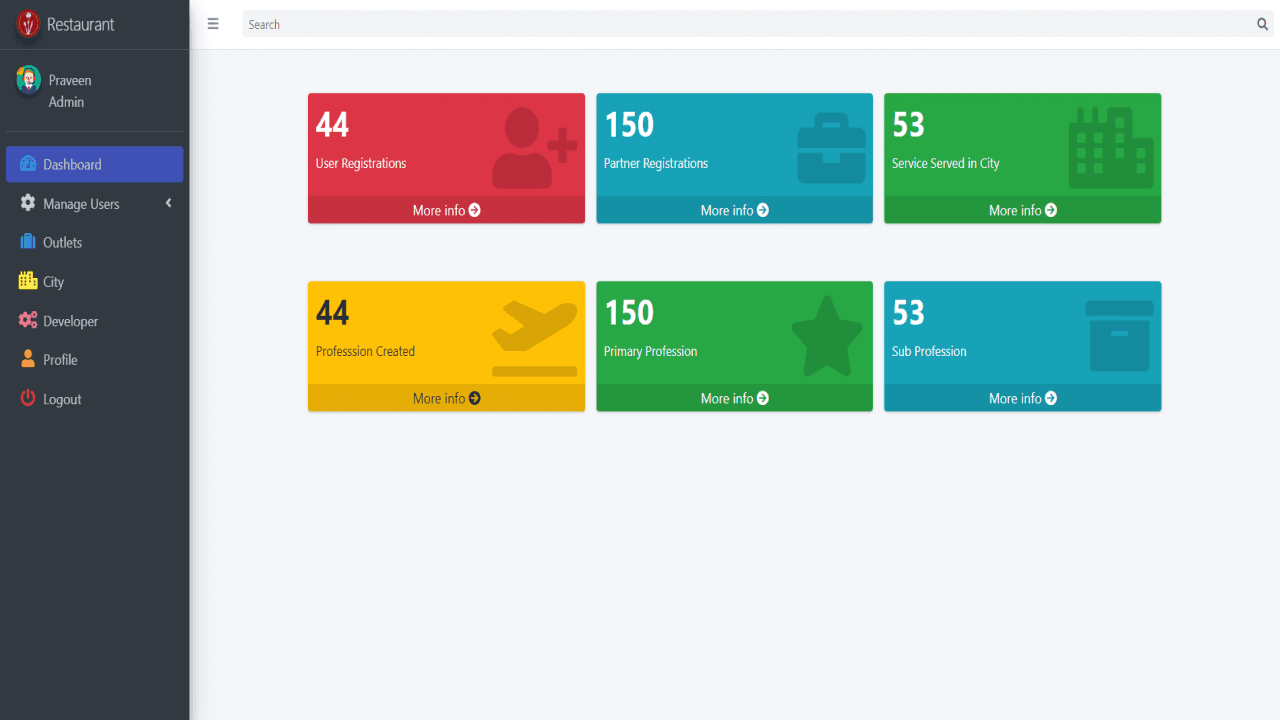Open More info for Professsion Created
The width and height of the screenshot is (1280, 720).
[x=446, y=398]
